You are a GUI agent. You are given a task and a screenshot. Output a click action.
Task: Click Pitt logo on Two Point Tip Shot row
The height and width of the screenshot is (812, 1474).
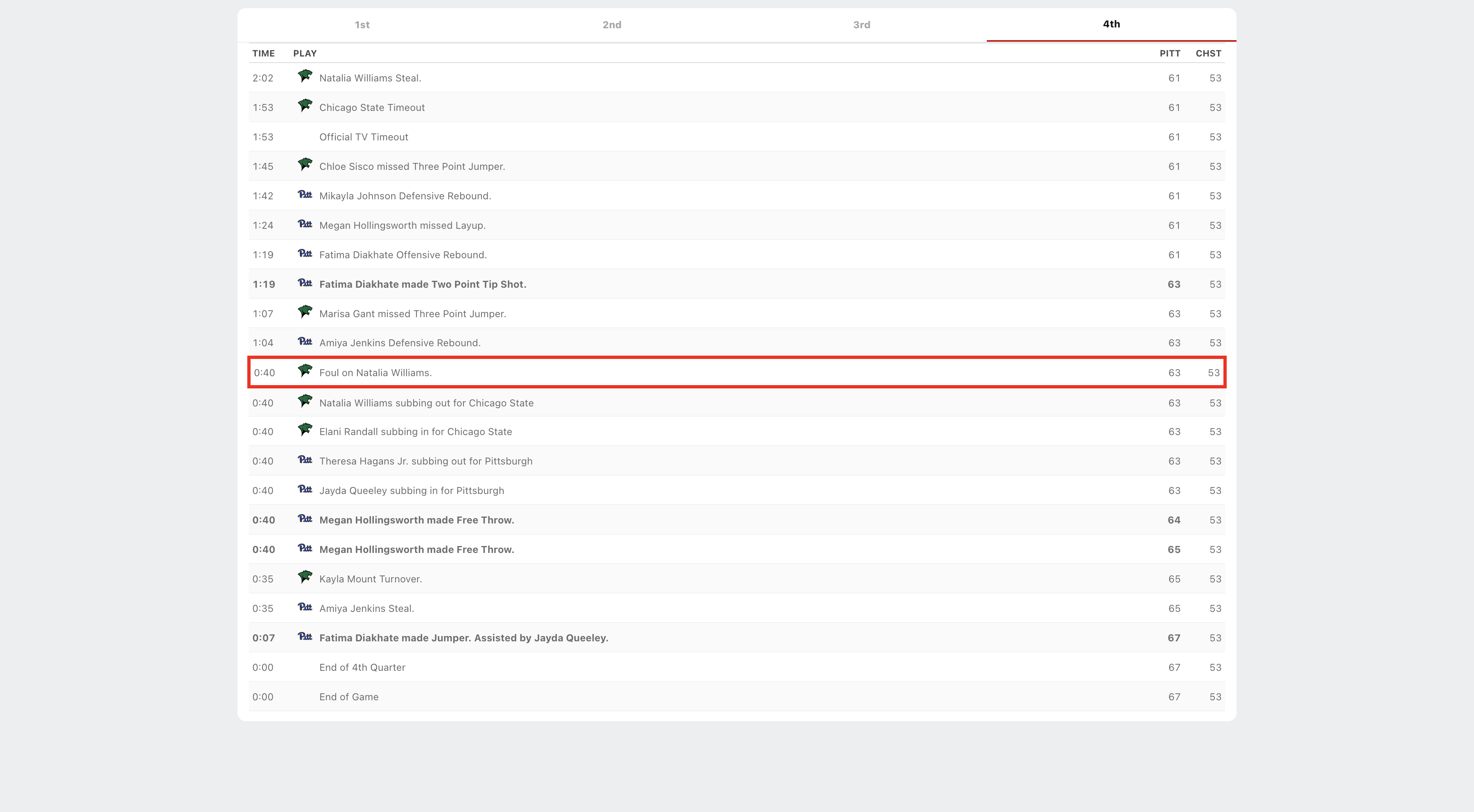coord(305,283)
